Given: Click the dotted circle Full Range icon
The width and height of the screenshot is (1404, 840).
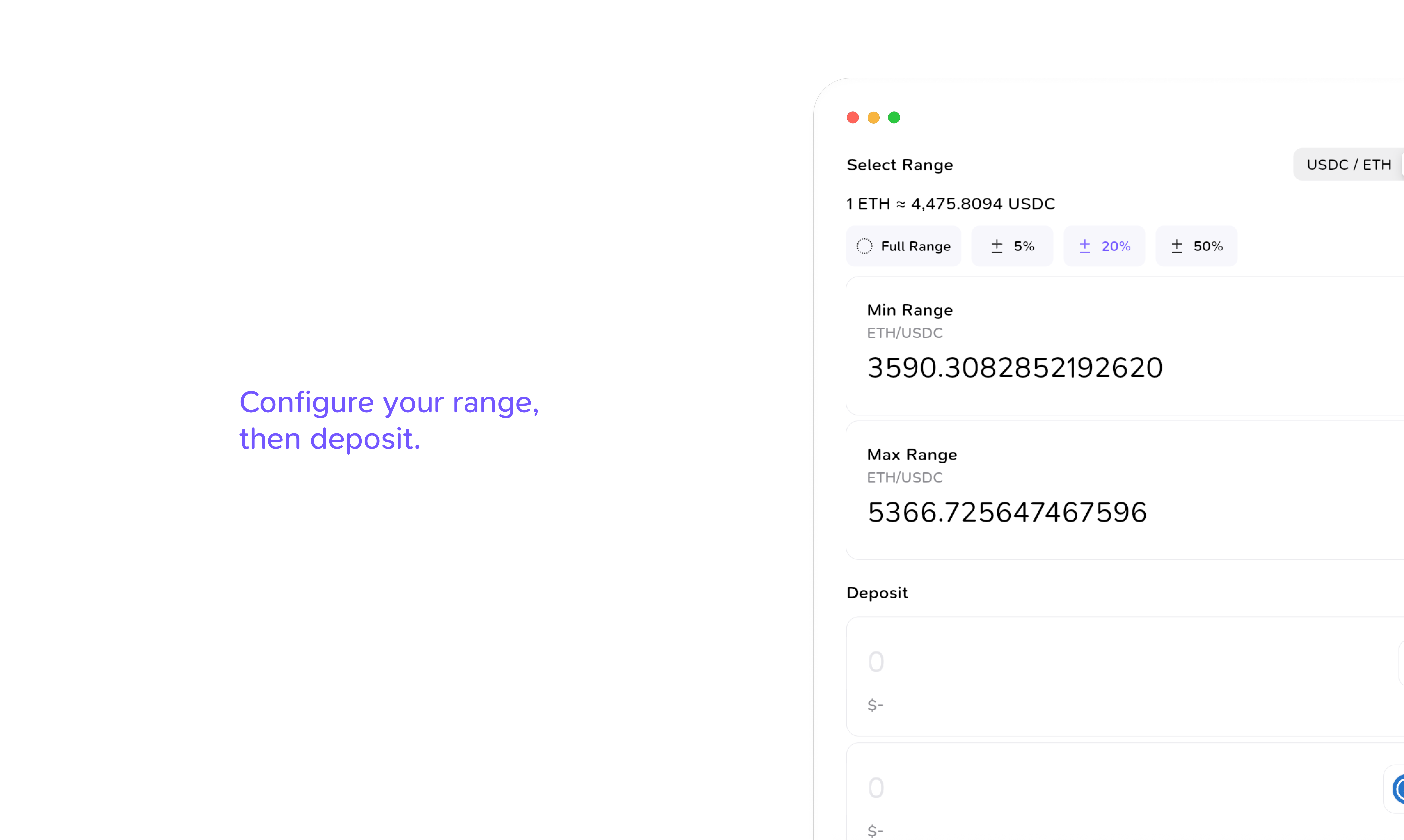Looking at the screenshot, I should [x=865, y=246].
